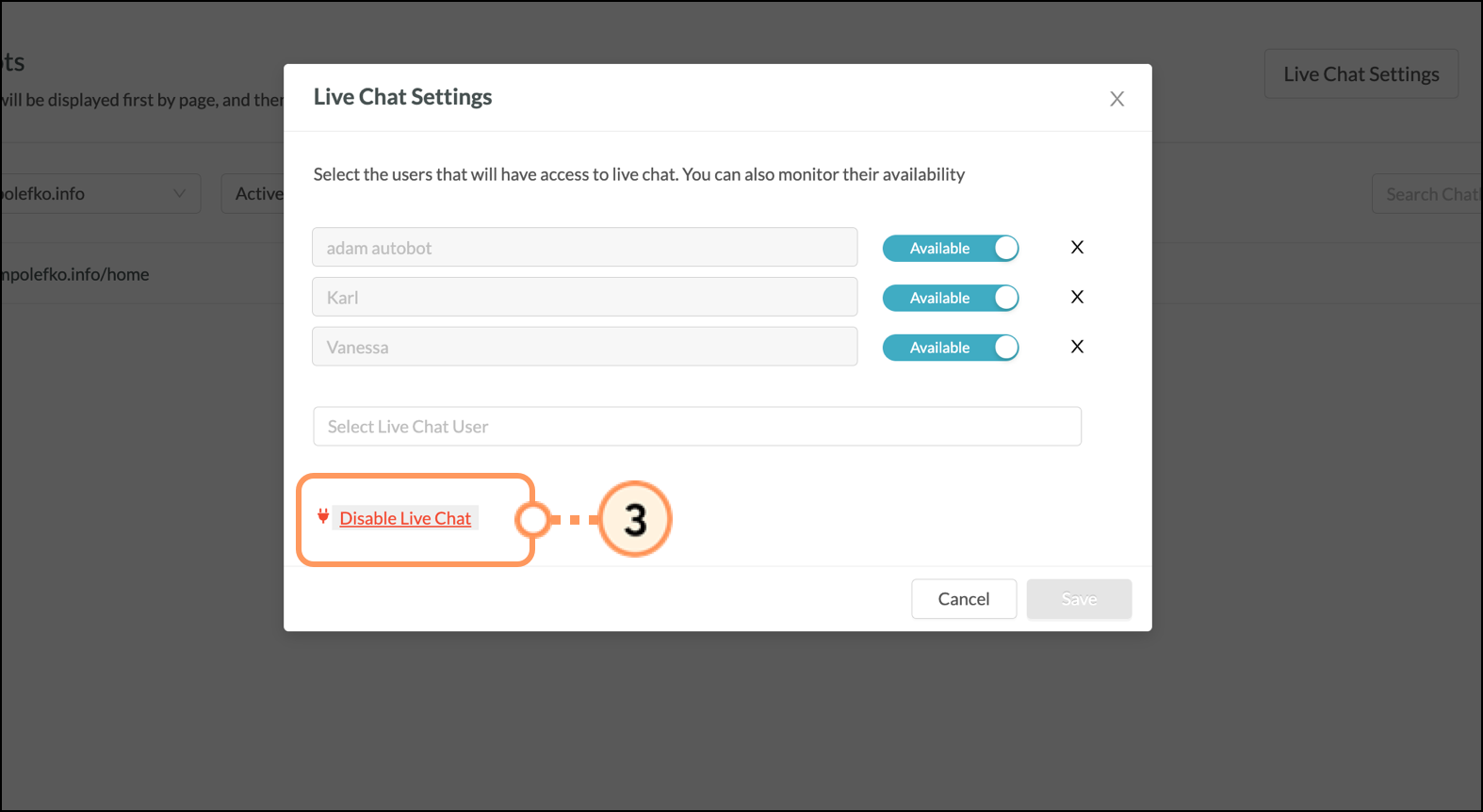Open Select Live Chat User dropdown

(x=697, y=427)
